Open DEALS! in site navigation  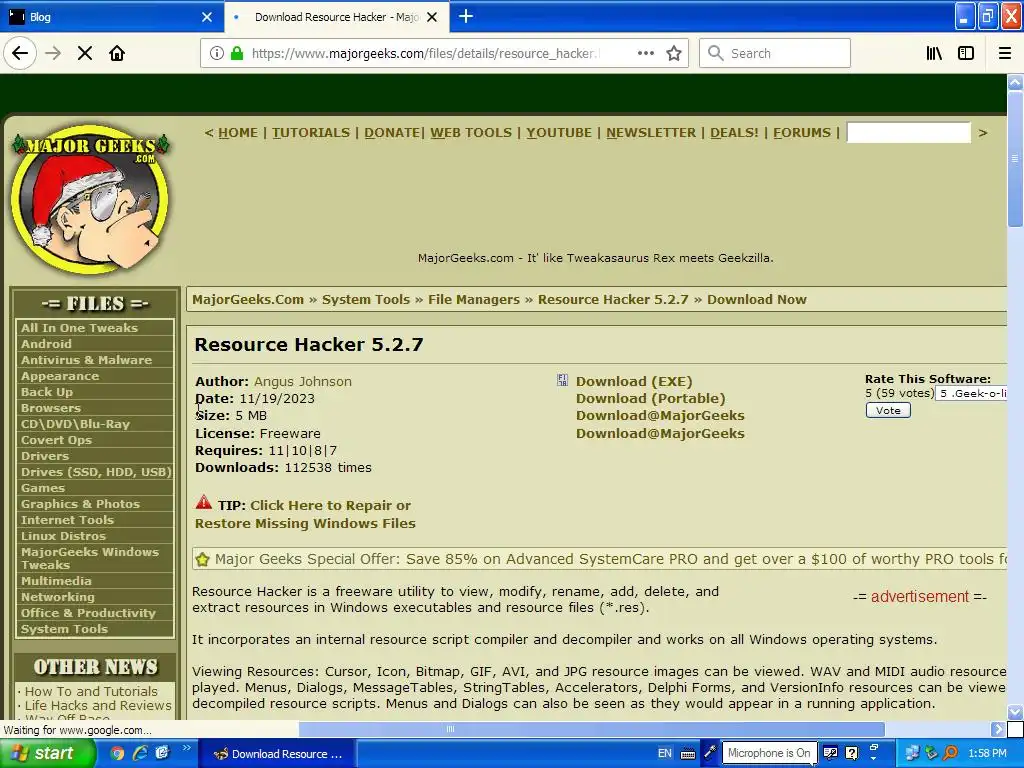[x=734, y=133]
